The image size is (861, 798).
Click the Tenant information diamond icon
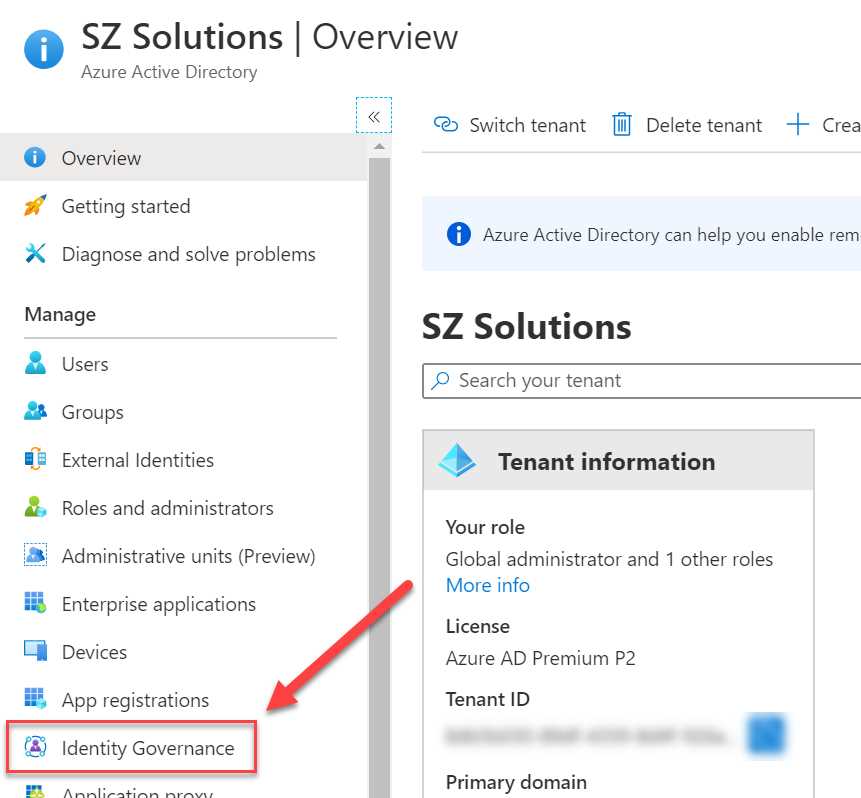461,461
